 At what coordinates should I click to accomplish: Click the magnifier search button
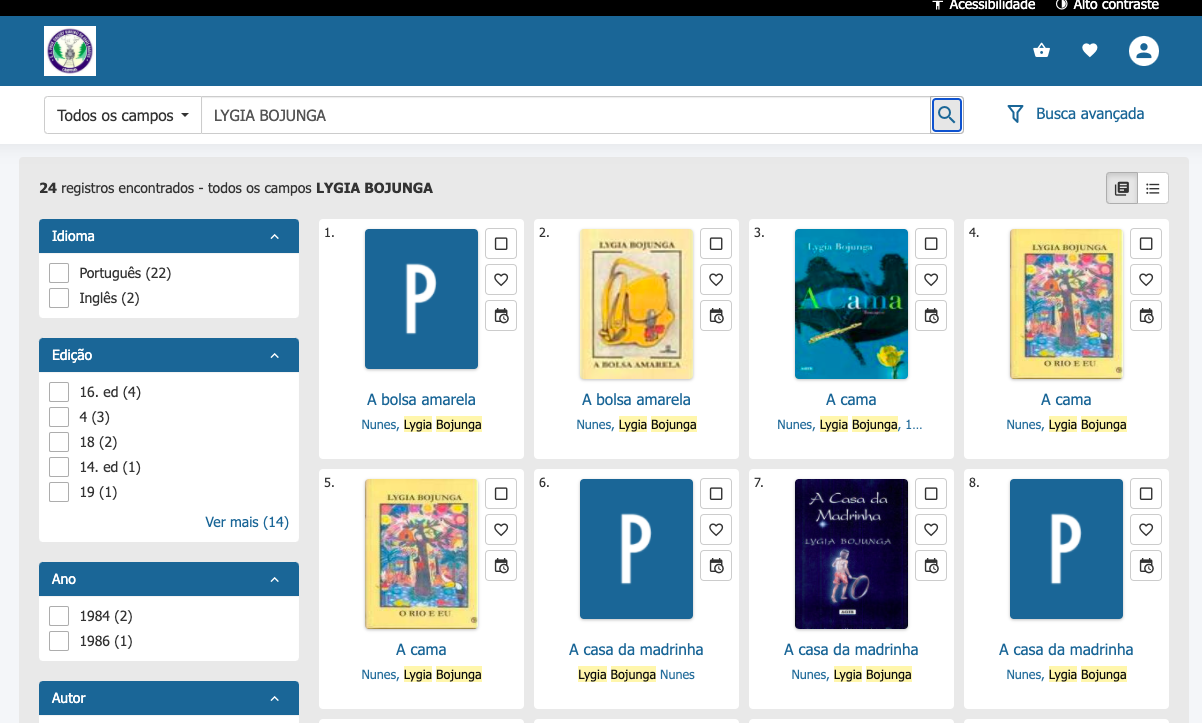click(946, 115)
